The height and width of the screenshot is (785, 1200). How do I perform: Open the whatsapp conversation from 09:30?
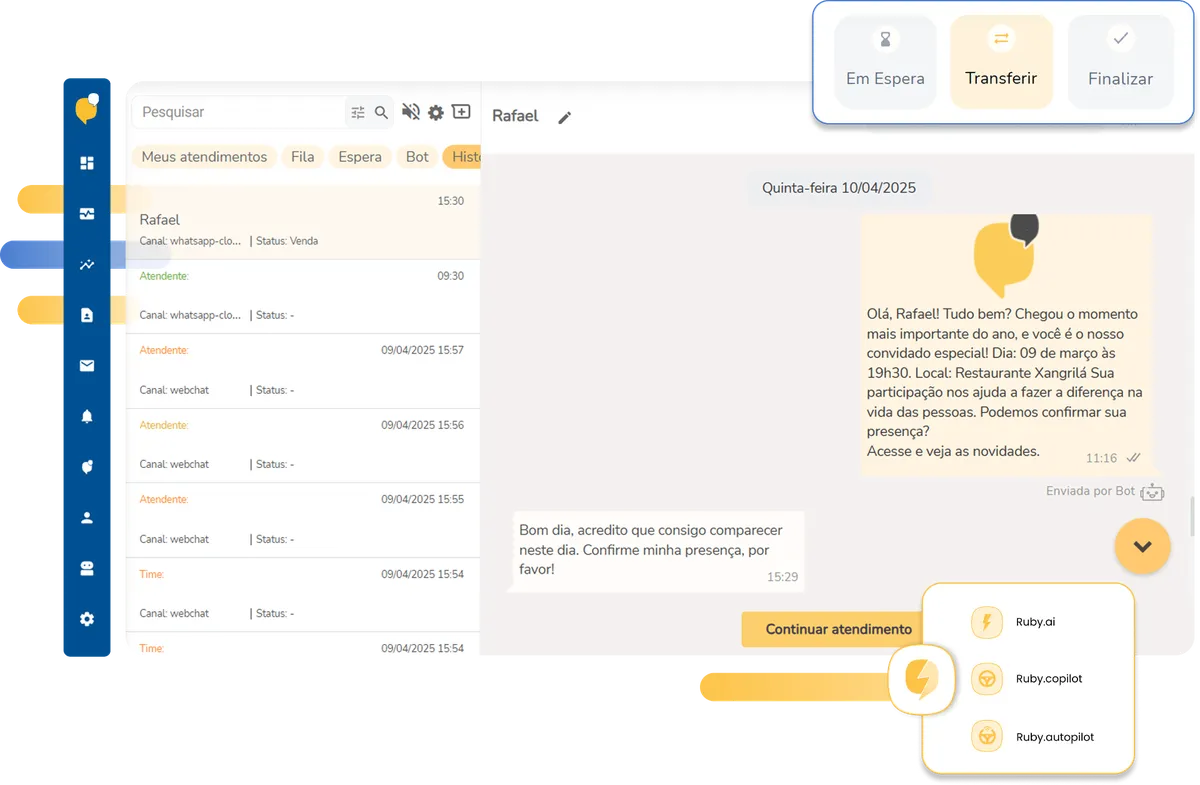(x=303, y=297)
